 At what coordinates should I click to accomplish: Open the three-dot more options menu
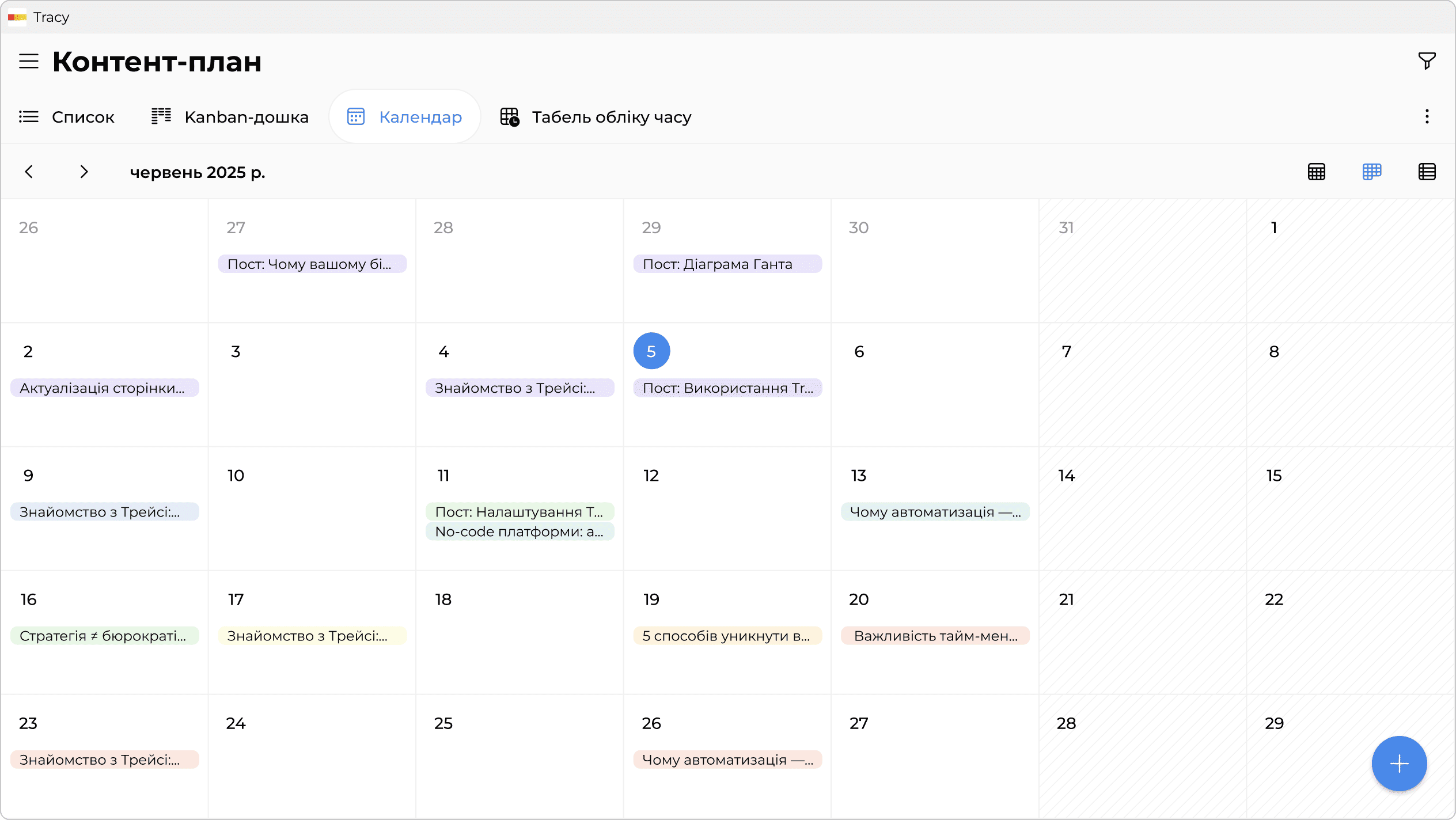(1427, 116)
